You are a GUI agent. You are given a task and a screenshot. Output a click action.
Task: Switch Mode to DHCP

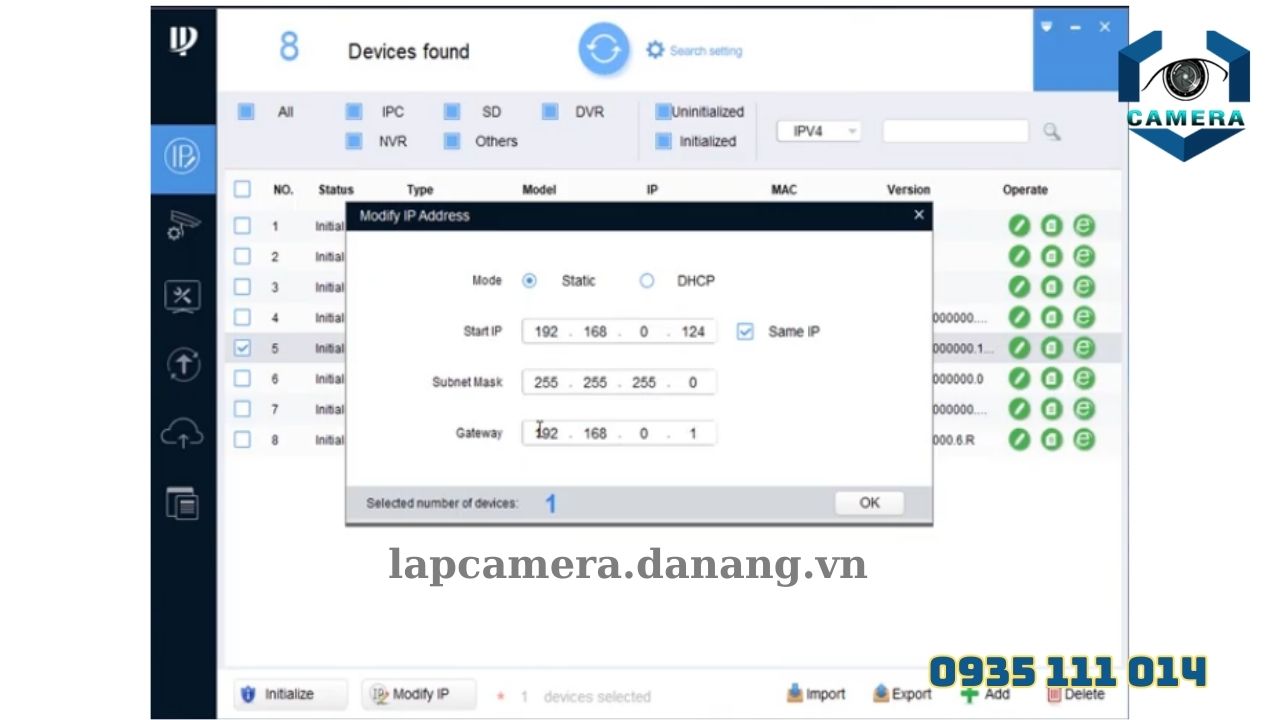(646, 281)
